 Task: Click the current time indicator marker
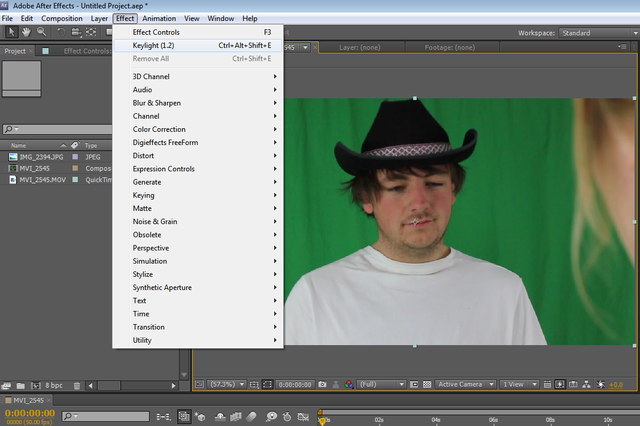click(x=322, y=421)
